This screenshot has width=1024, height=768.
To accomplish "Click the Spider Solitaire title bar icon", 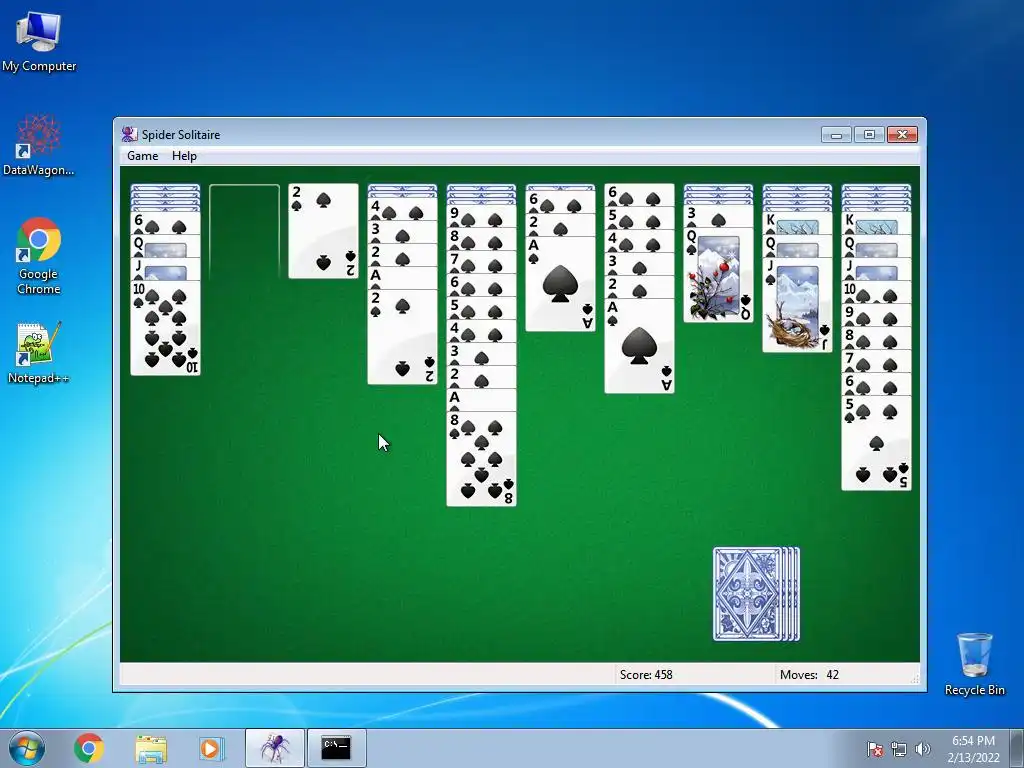I will pos(129,135).
